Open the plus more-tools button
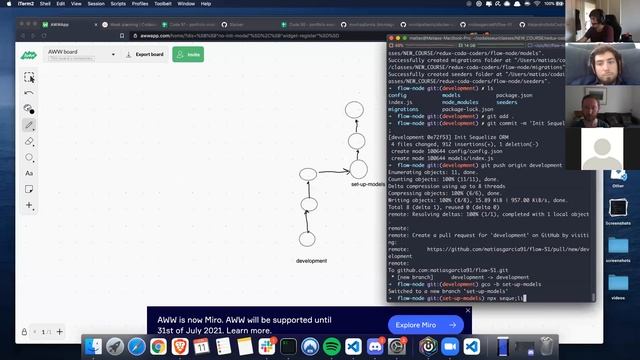 click(x=29, y=205)
